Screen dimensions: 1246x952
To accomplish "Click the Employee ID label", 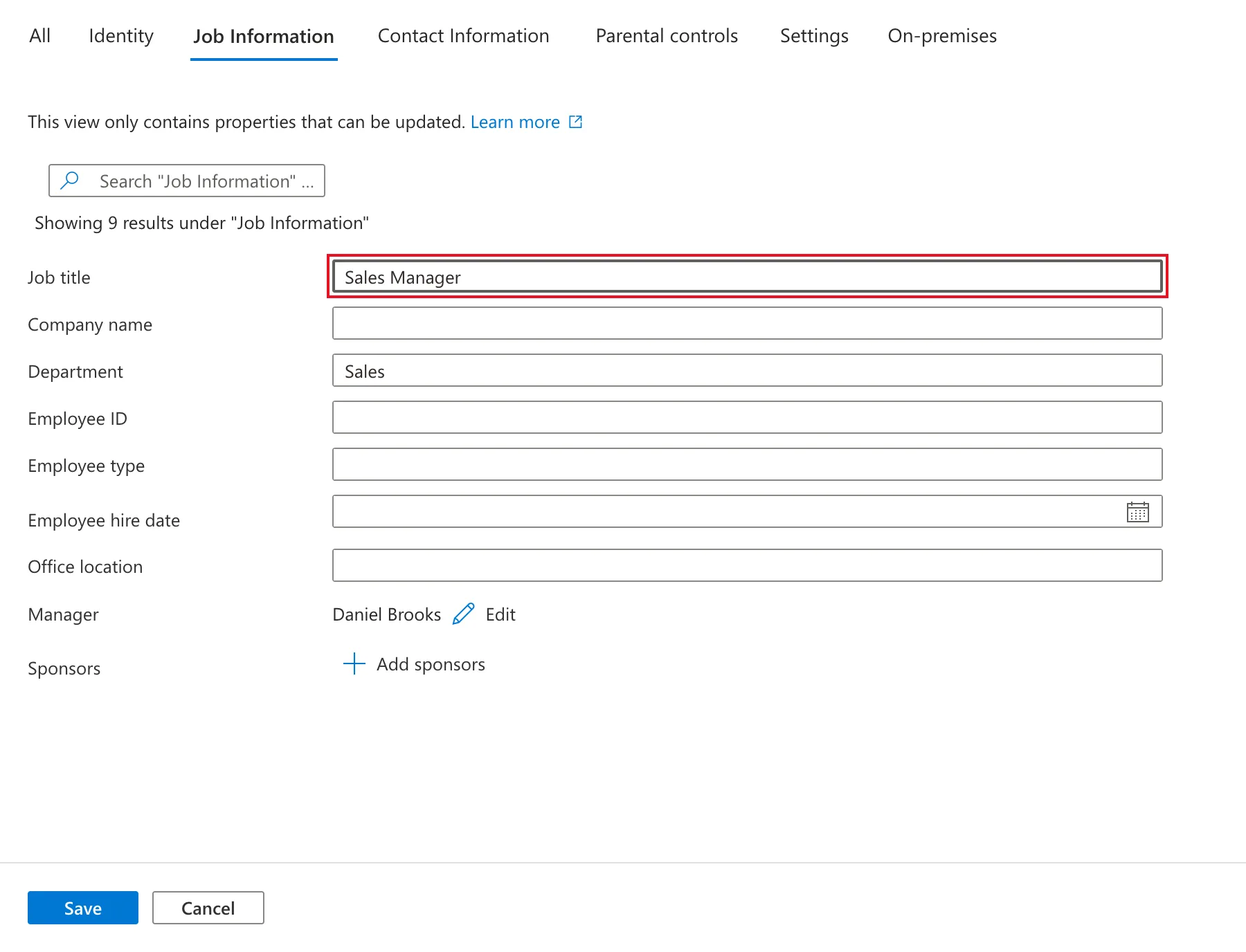I will [78, 419].
